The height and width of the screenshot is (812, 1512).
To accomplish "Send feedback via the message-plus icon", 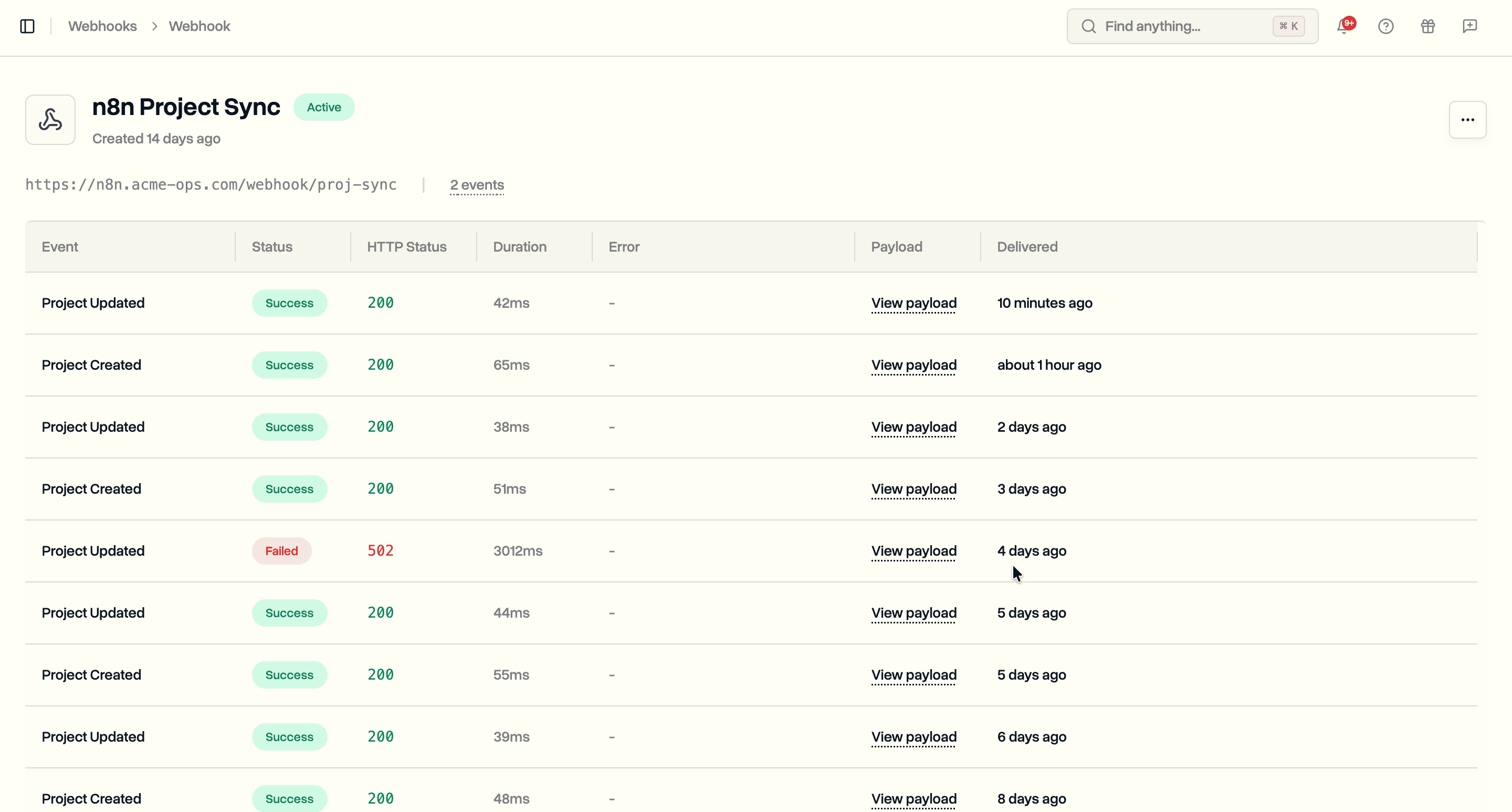I will click(x=1470, y=26).
